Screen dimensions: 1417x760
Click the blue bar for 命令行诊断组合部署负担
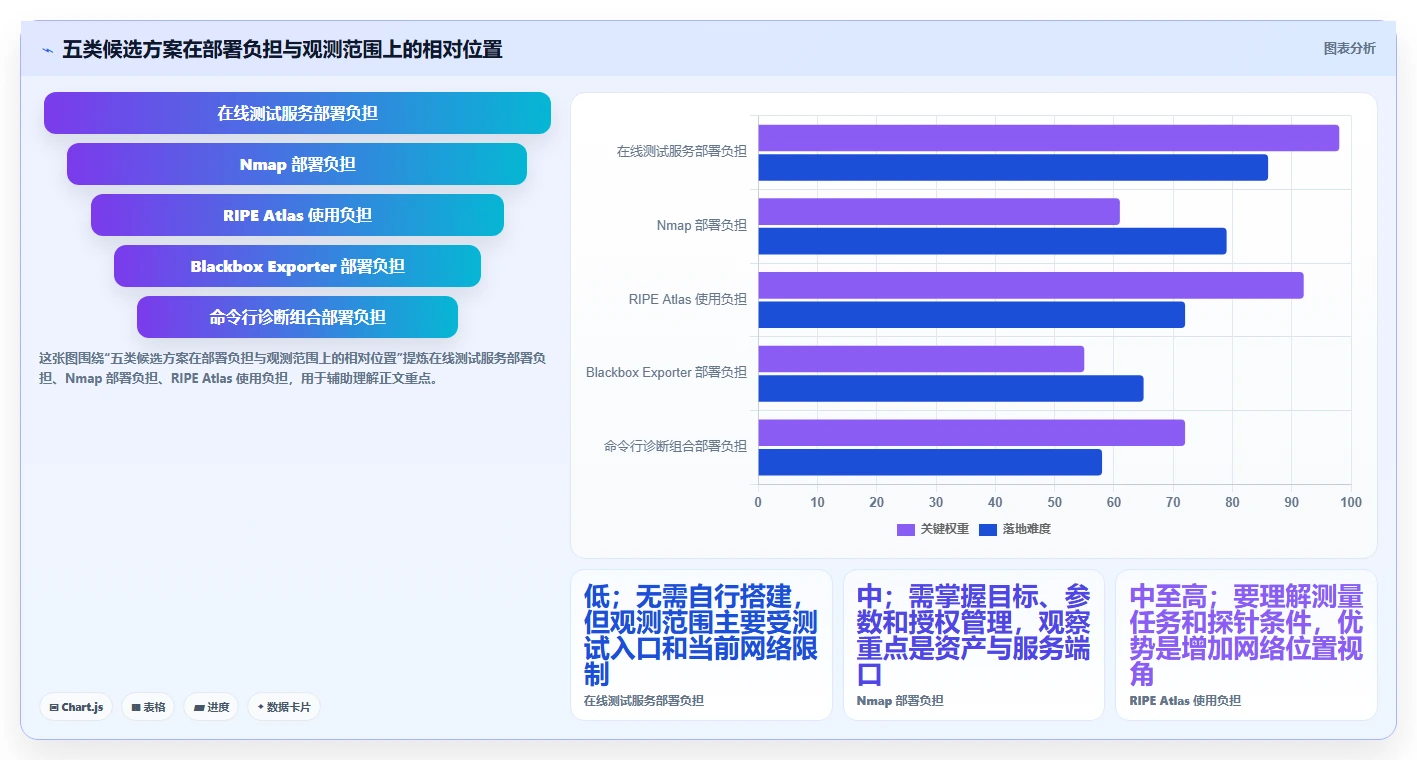(x=930, y=462)
